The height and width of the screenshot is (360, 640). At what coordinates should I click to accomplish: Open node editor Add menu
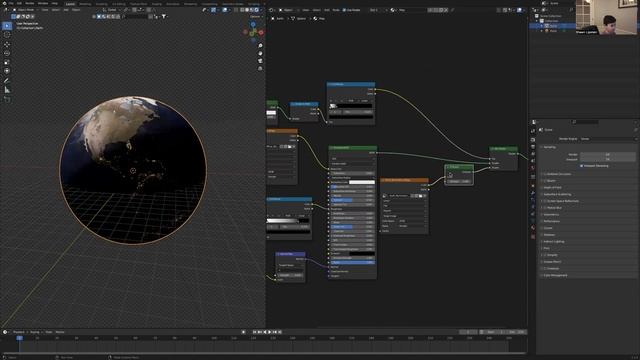tap(327, 10)
